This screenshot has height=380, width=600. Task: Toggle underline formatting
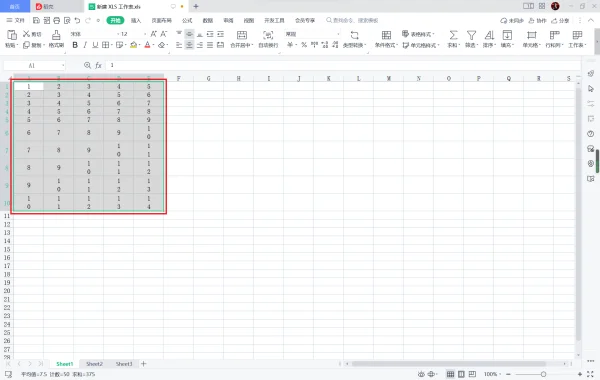click(x=95, y=45)
